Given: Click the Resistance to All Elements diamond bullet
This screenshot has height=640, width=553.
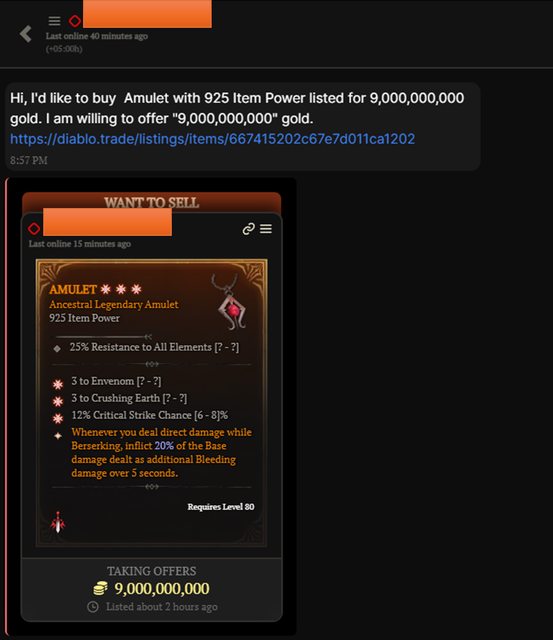Looking at the screenshot, I should click(x=57, y=349).
